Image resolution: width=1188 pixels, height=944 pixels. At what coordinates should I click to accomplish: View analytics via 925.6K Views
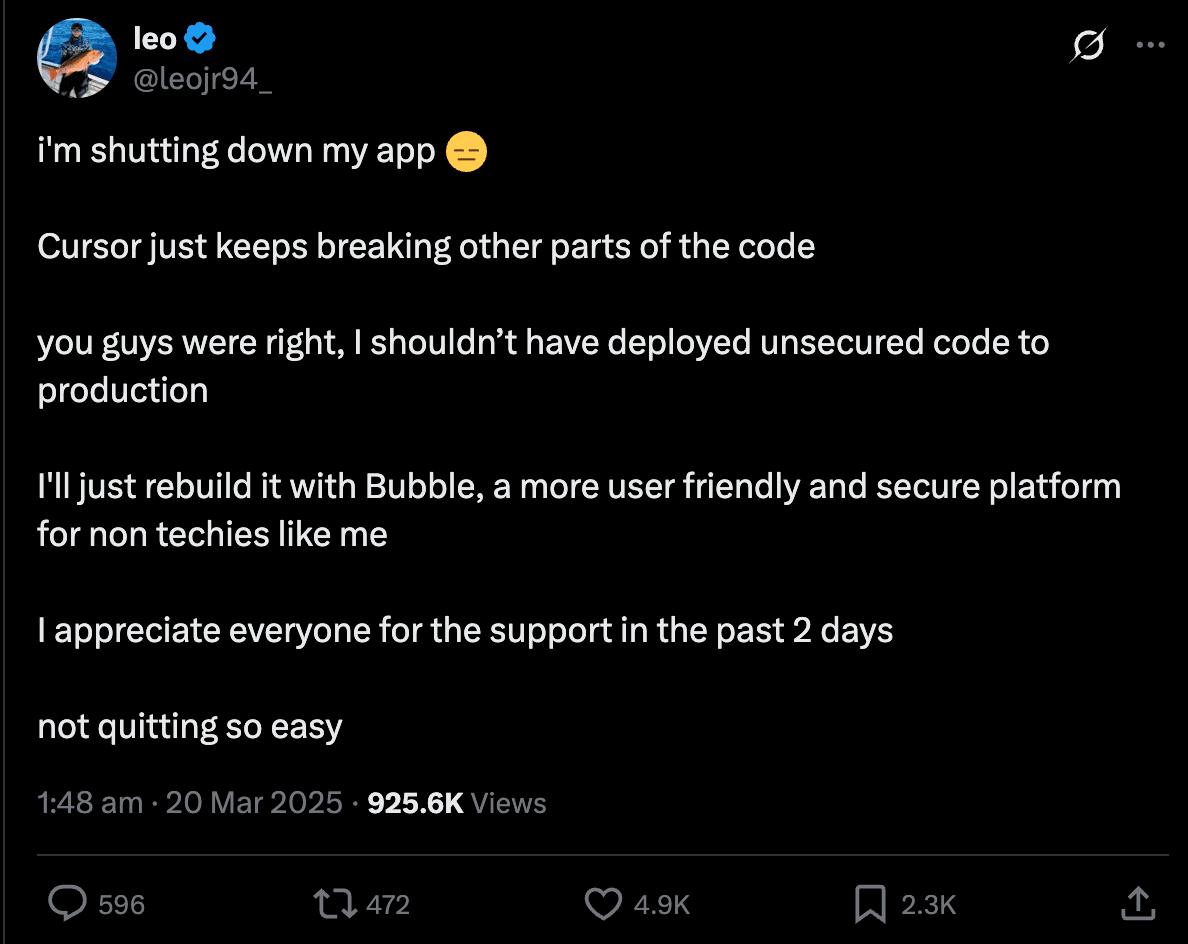tap(457, 803)
